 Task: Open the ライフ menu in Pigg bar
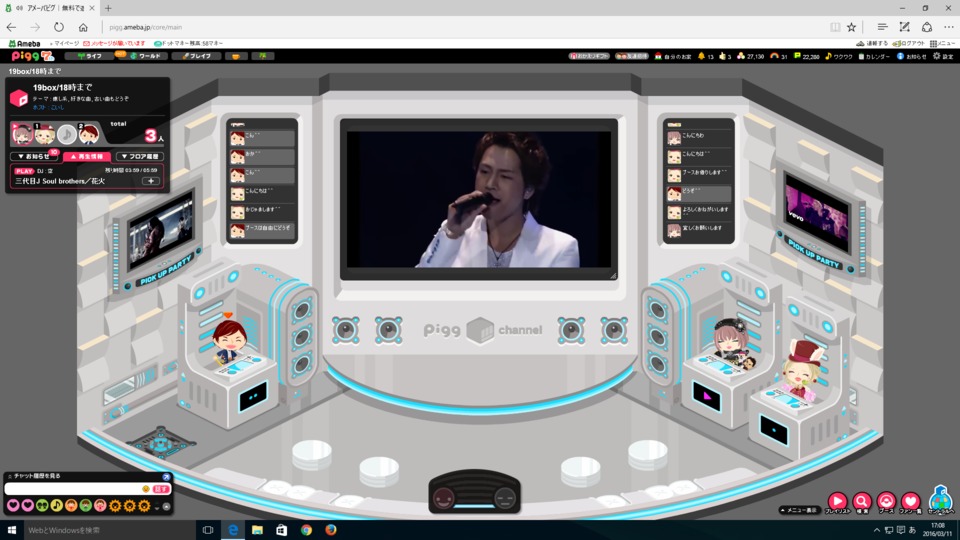pos(90,56)
